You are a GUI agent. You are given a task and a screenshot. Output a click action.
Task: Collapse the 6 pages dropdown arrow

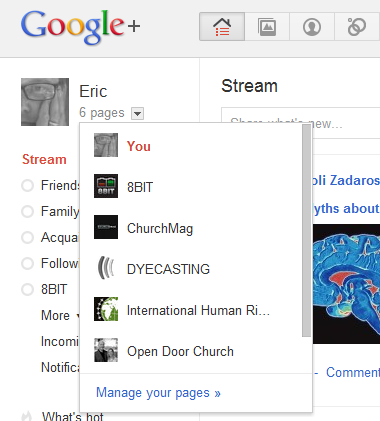point(137,113)
